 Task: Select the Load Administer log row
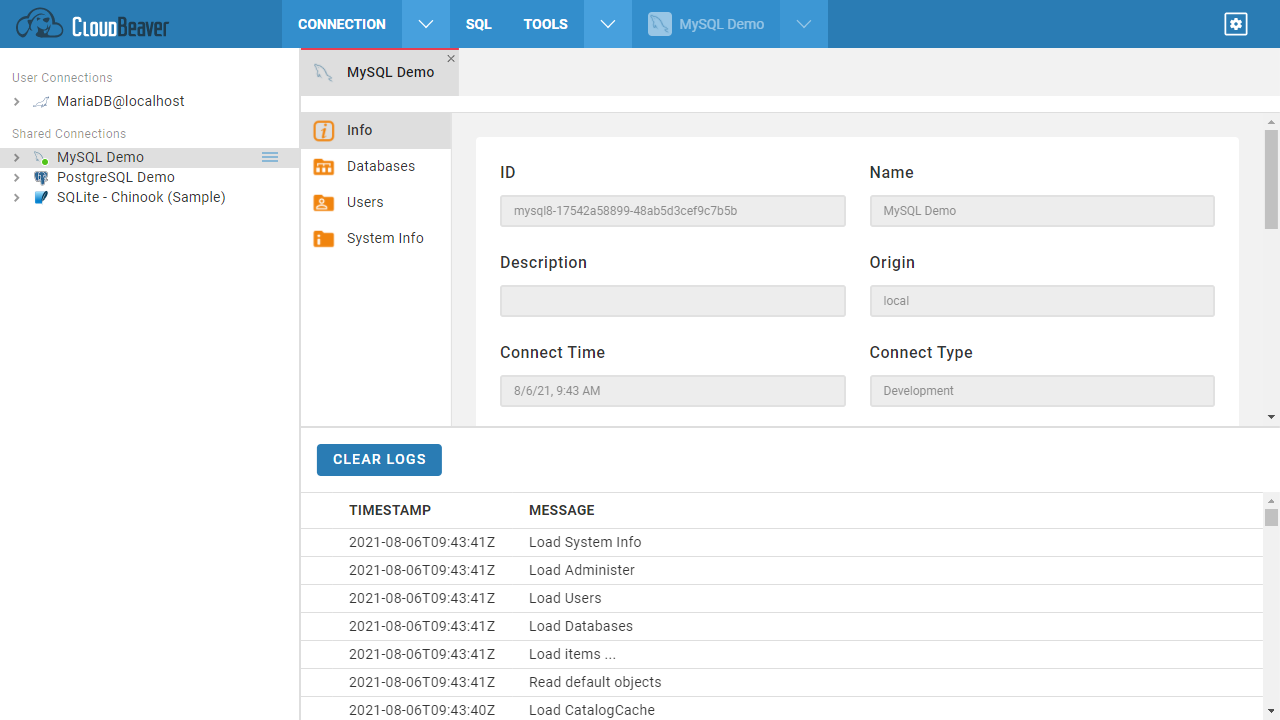click(x=782, y=570)
